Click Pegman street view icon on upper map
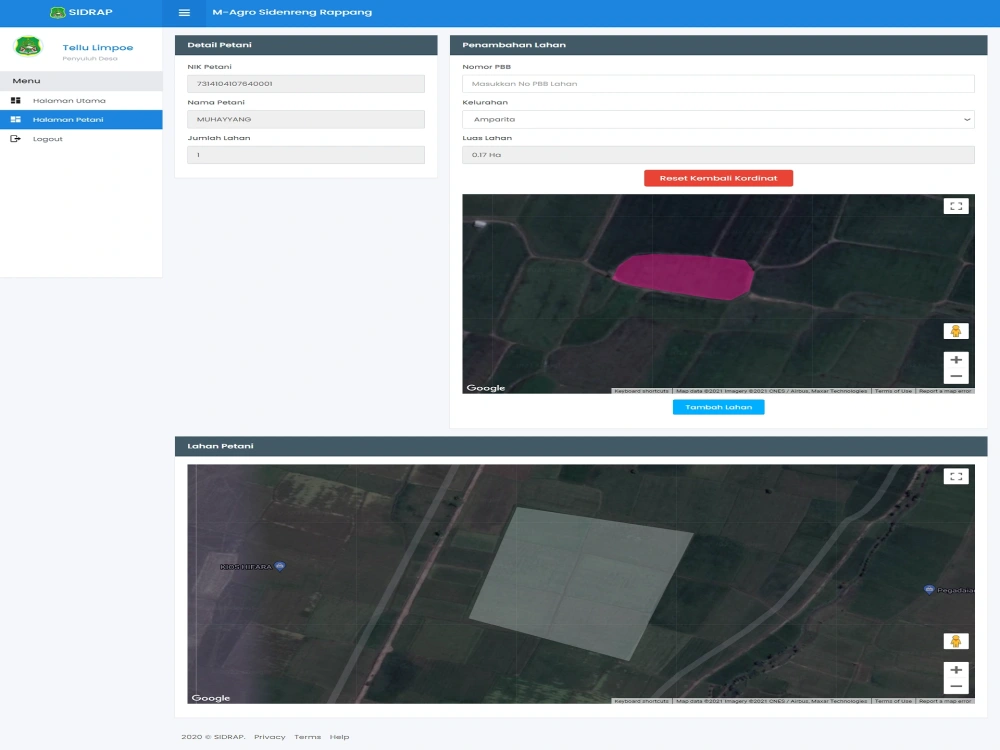The width and height of the screenshot is (1000, 750). pyautogui.click(x=956, y=331)
